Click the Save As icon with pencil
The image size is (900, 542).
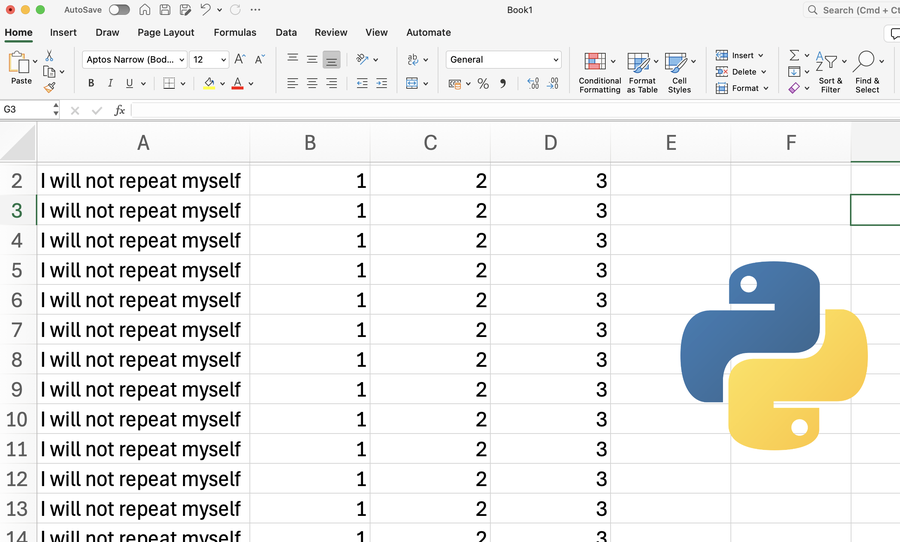[185, 10]
